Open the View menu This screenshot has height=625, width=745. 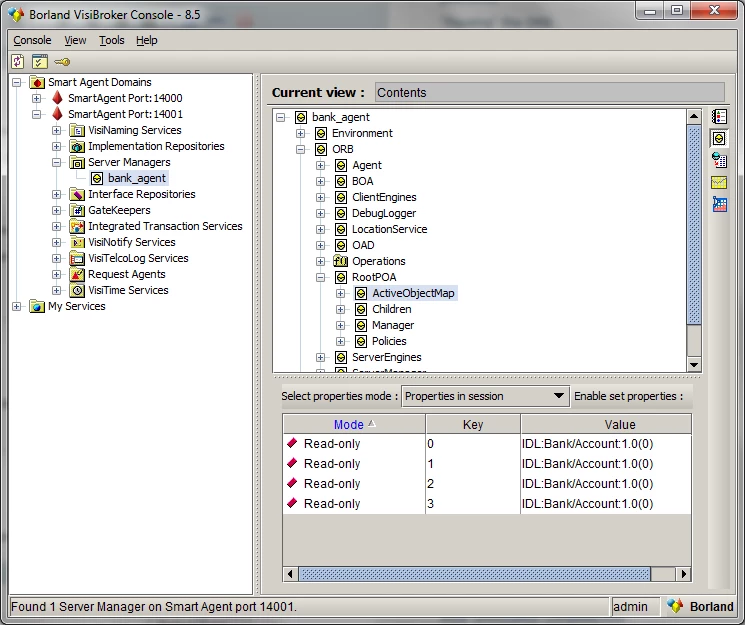point(75,40)
